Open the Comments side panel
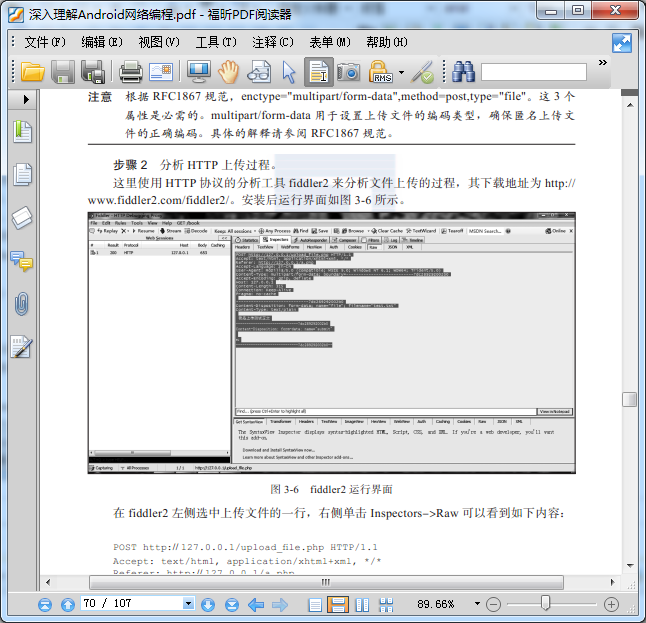 [21, 261]
